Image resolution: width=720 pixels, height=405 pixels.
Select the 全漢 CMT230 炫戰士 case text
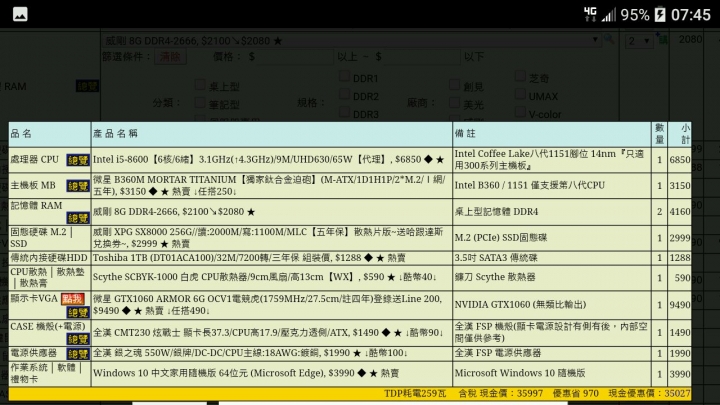click(x=268, y=332)
